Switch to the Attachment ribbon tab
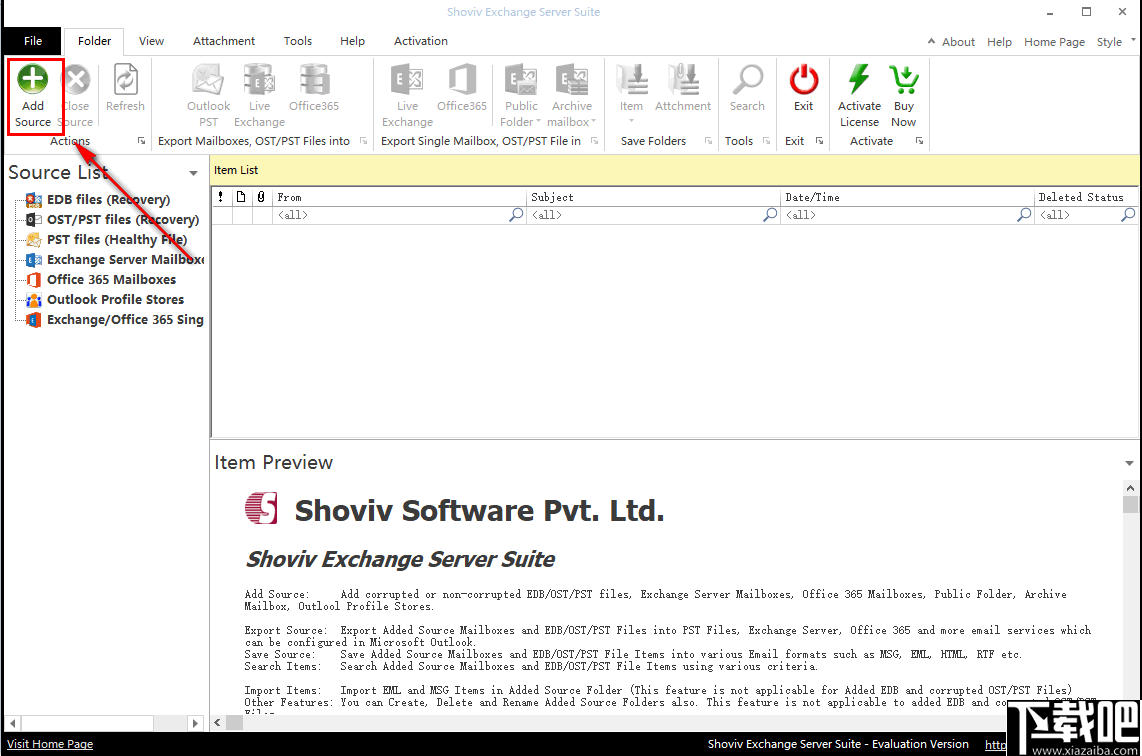The height and width of the screenshot is (756, 1142). click(x=223, y=41)
